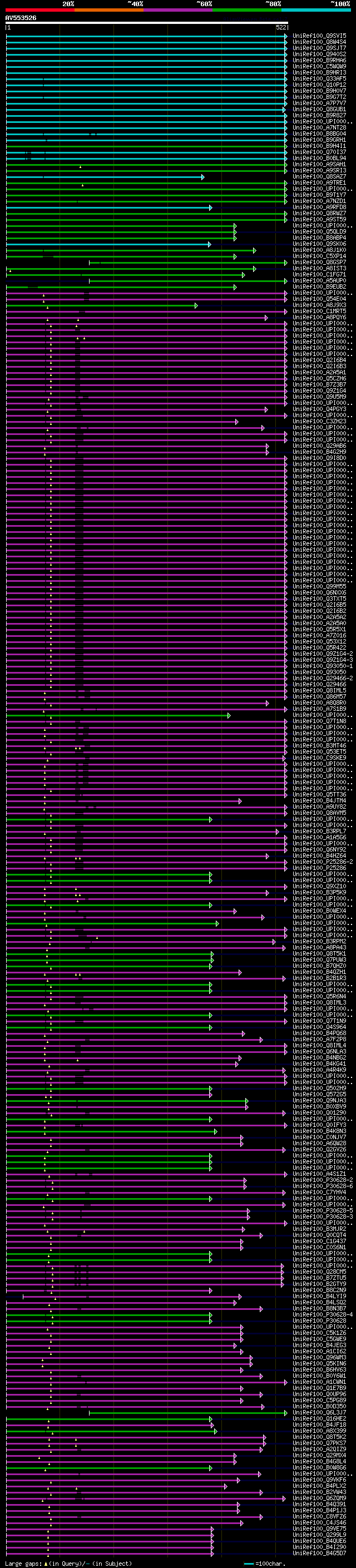Viewport: 356px width, 1568px height.
Task: Select hit label UniRef100_Q33AF5
Action: coord(319,78)
